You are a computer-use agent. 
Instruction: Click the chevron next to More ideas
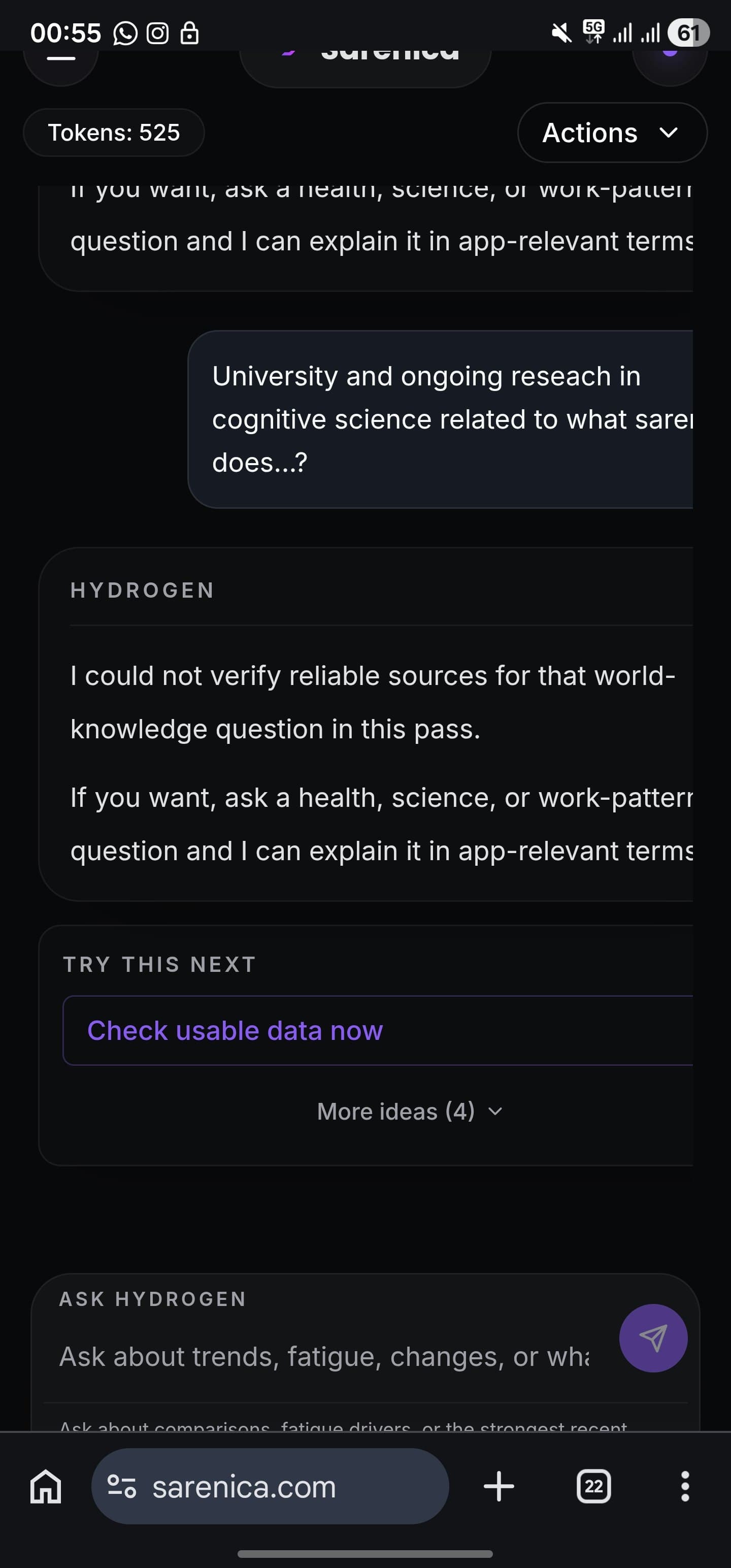point(495,1112)
